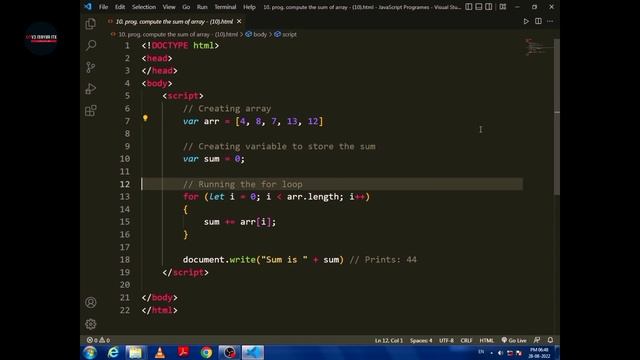Open the Manage gear icon

[x=91, y=324]
